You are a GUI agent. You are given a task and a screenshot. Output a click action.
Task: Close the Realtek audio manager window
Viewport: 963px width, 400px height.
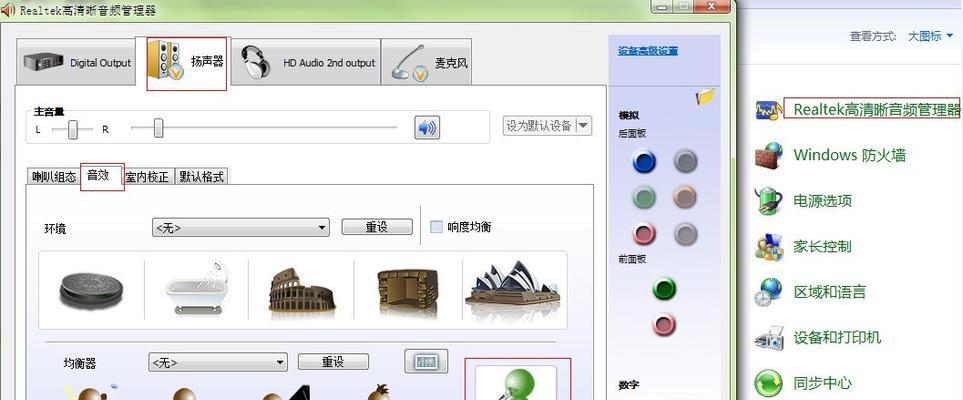(713, 5)
